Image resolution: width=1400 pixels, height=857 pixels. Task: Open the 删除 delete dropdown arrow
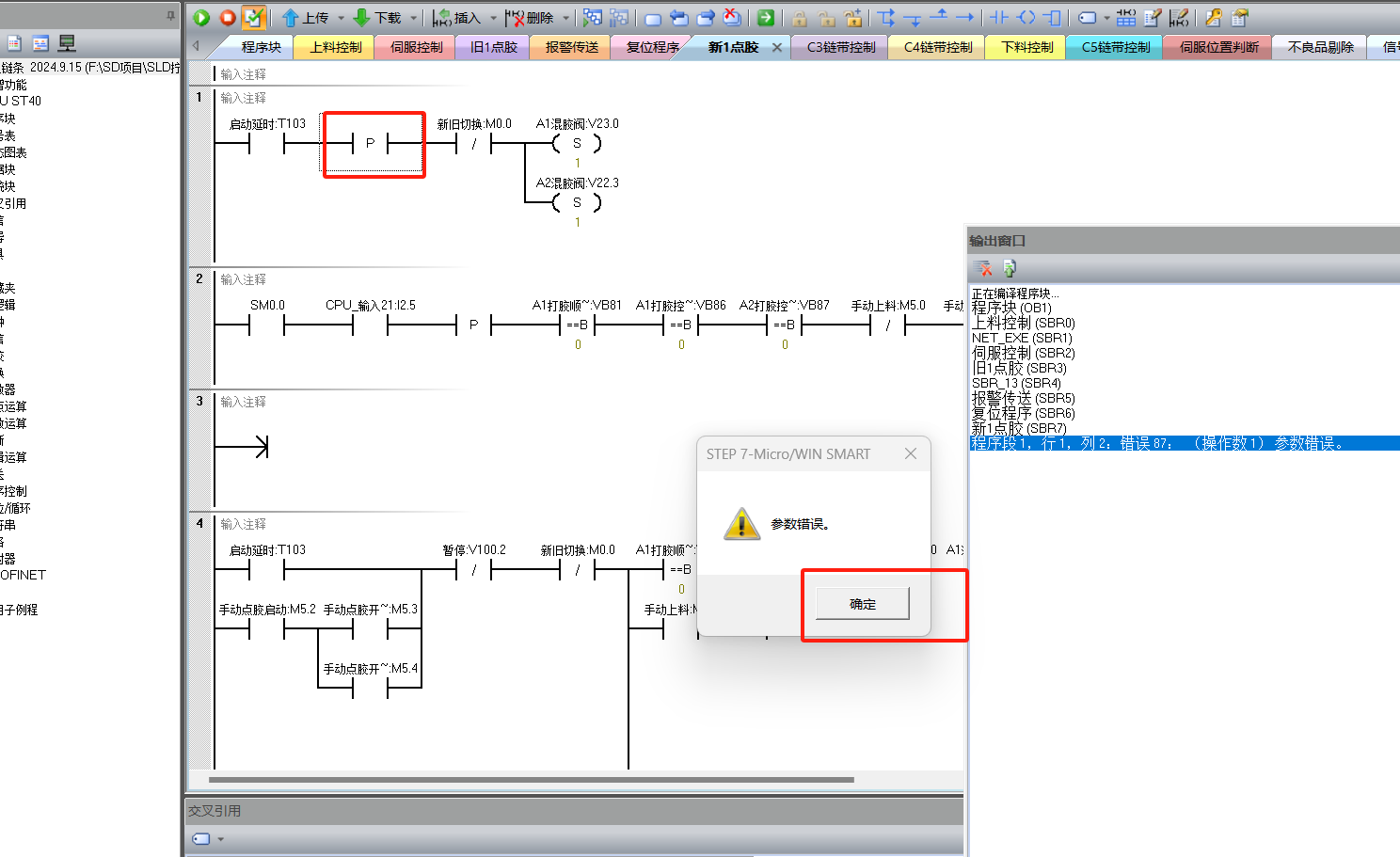[x=566, y=18]
